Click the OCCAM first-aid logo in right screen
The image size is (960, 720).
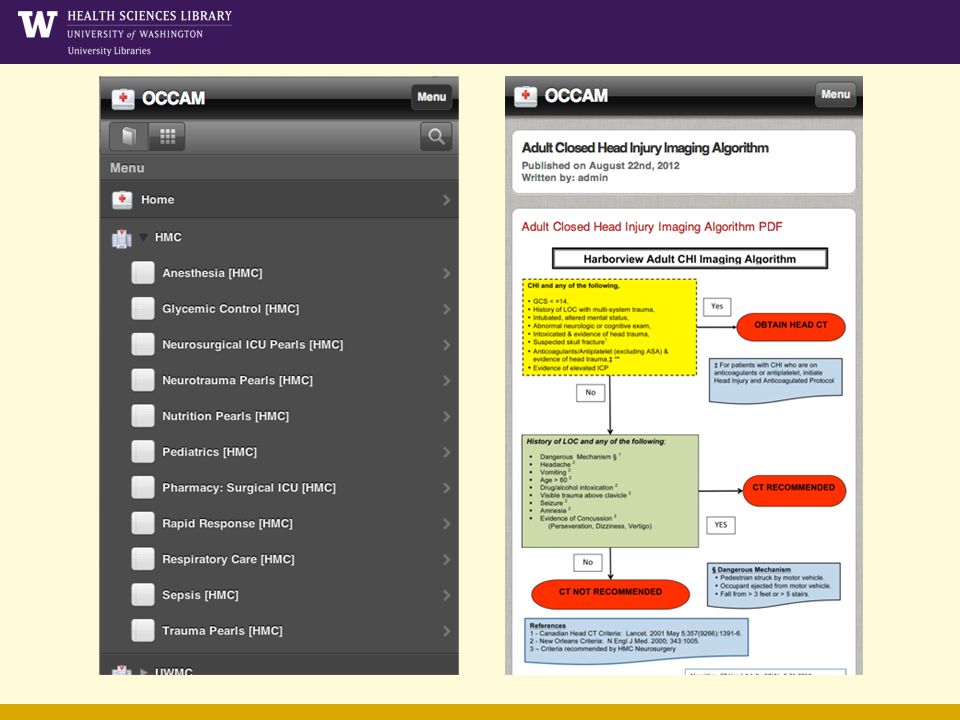pos(526,96)
